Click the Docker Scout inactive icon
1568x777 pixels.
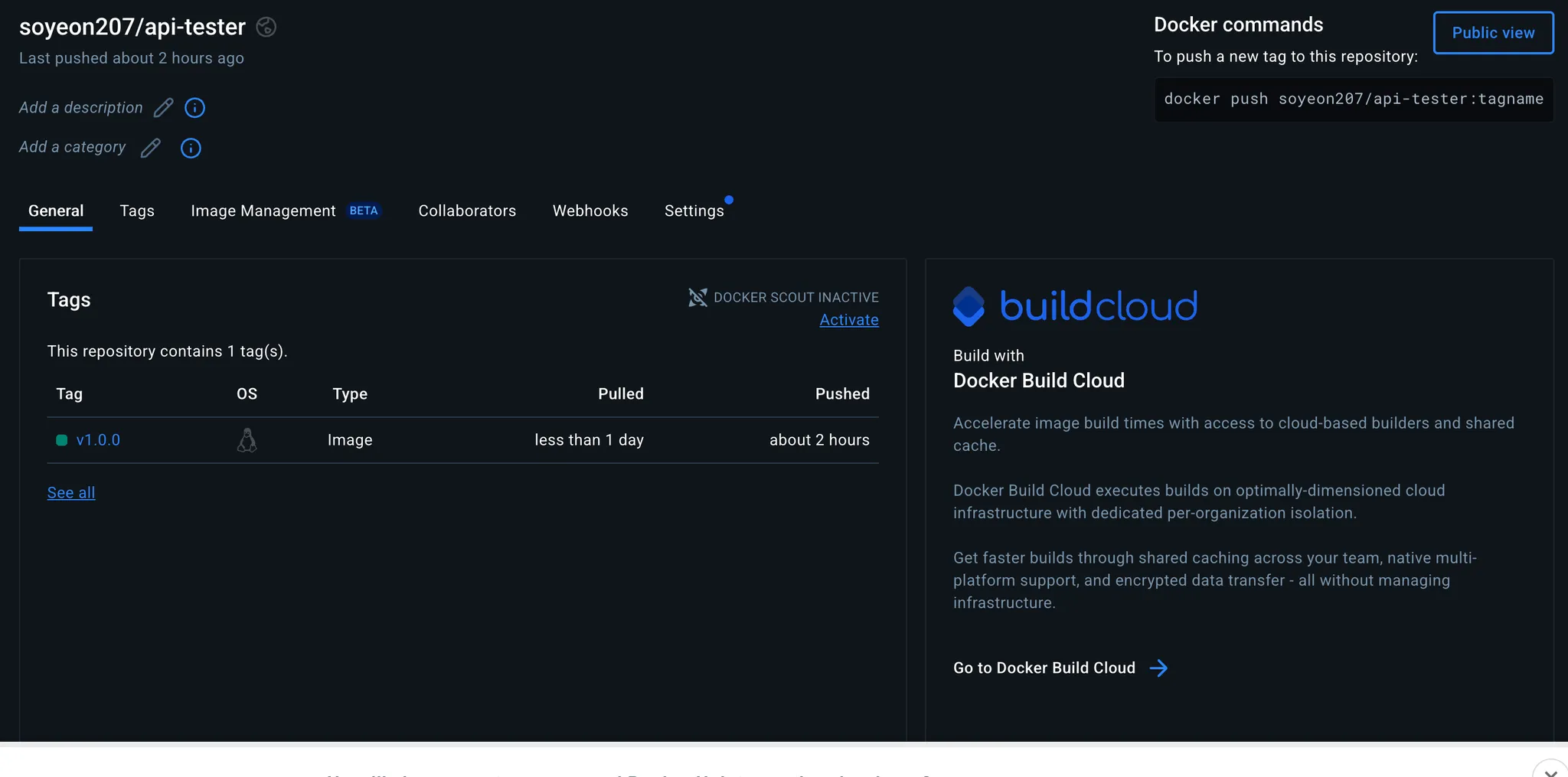(697, 297)
